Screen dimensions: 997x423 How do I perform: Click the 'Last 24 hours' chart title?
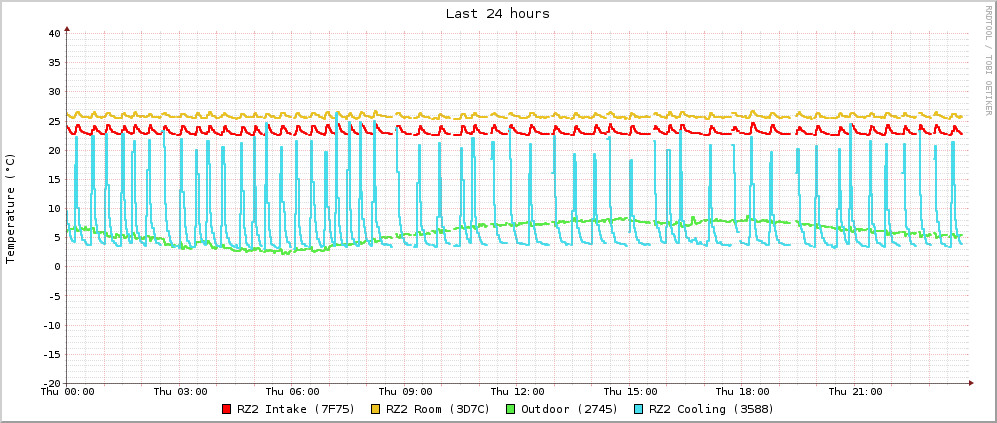click(x=498, y=13)
